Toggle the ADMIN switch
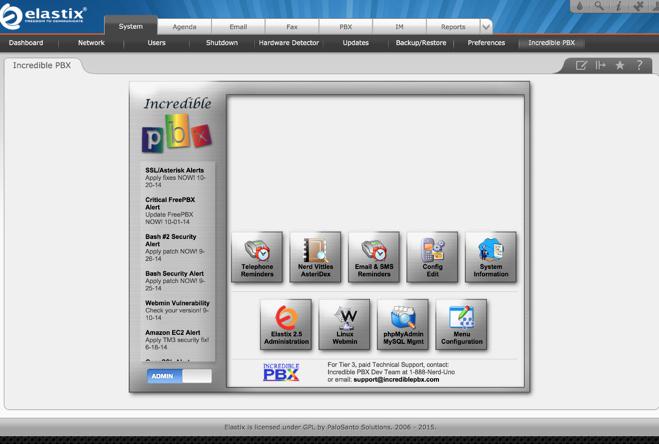 tap(179, 376)
